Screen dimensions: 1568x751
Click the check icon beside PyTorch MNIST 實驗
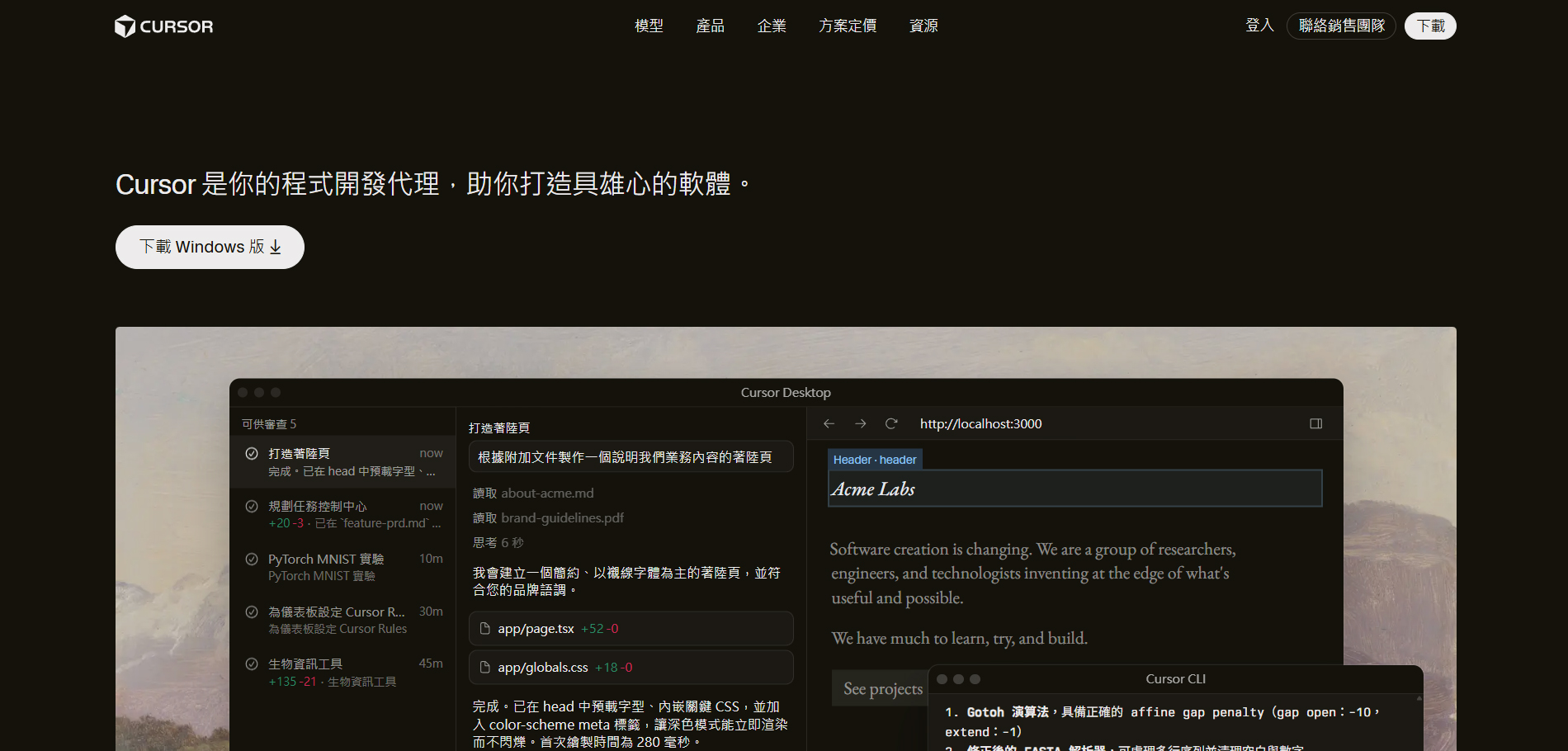click(x=252, y=559)
